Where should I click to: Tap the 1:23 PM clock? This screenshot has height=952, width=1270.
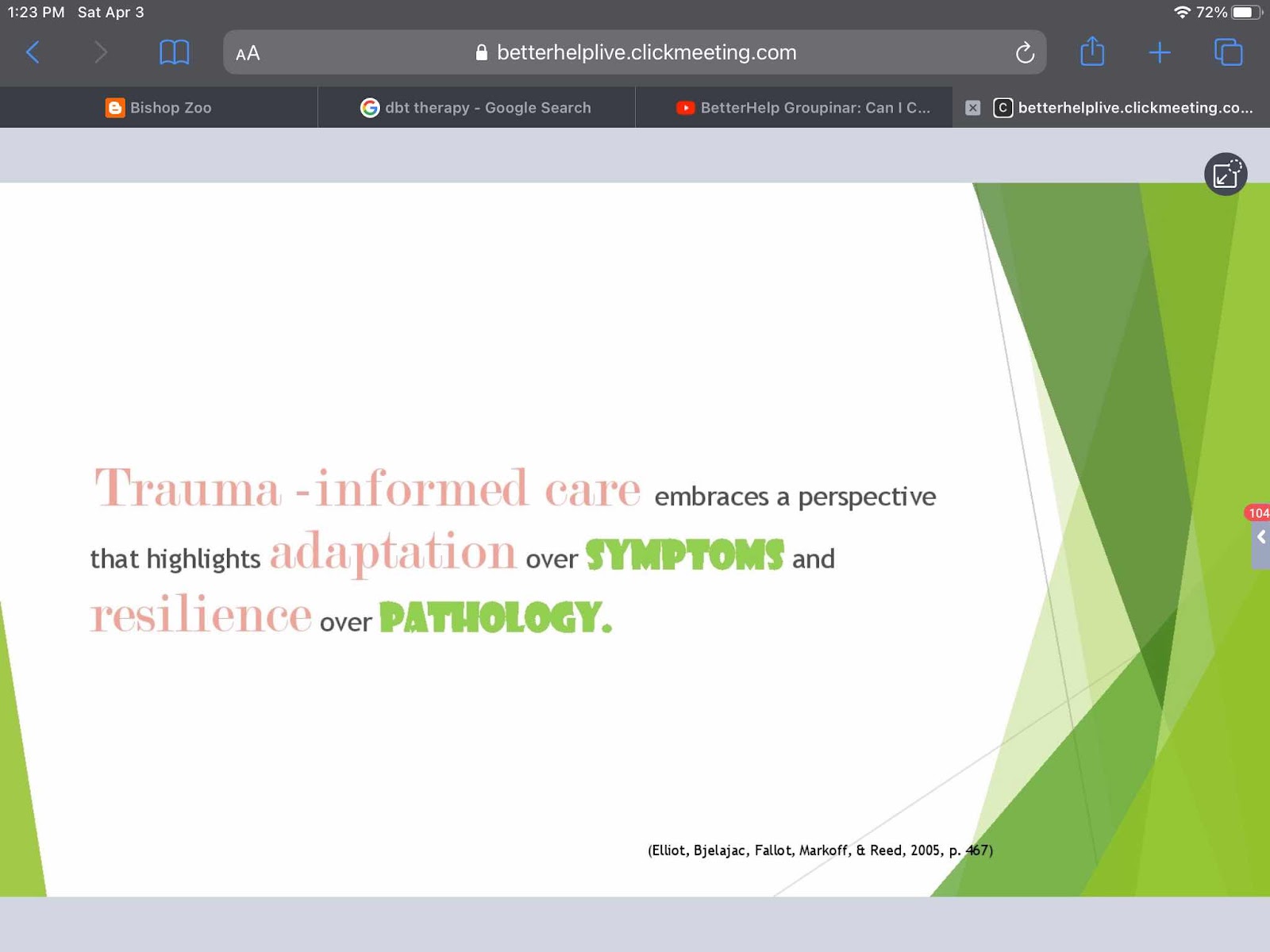(x=36, y=12)
